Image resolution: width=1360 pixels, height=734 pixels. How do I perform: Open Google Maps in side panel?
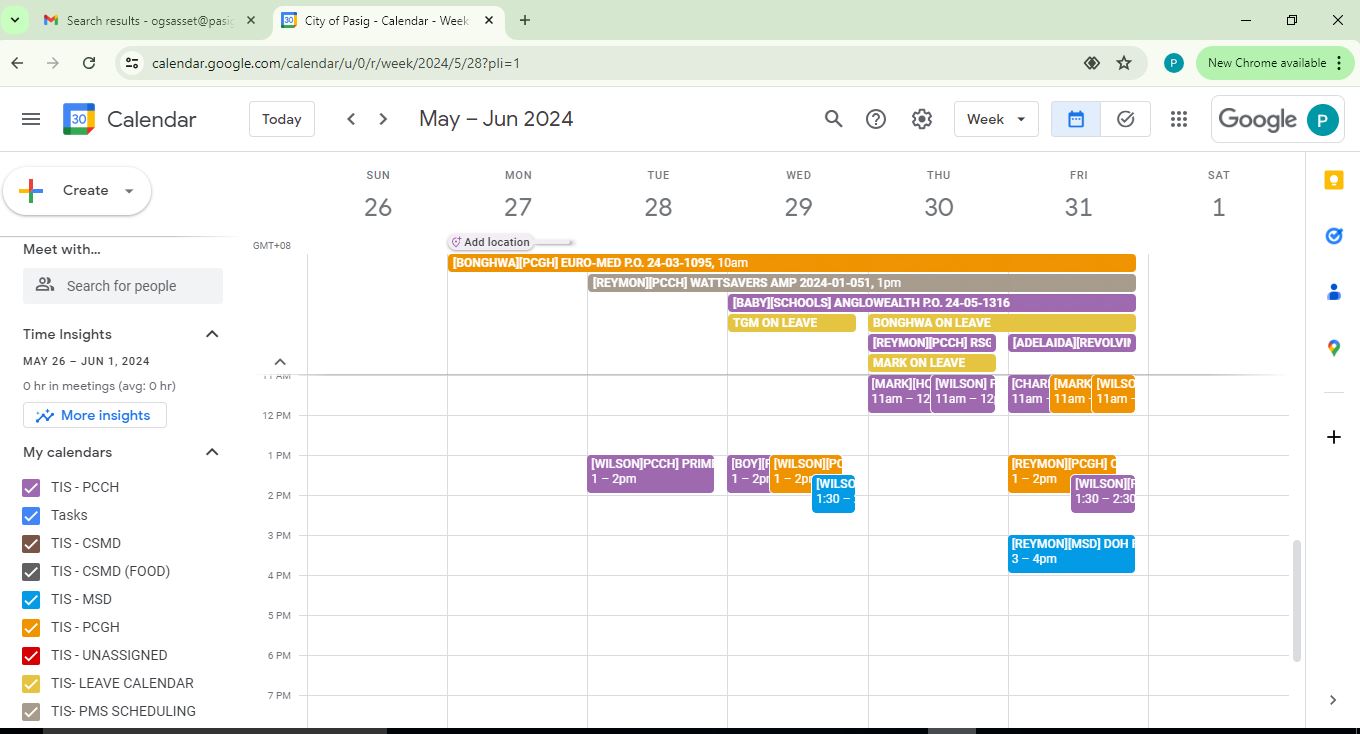[x=1333, y=348]
